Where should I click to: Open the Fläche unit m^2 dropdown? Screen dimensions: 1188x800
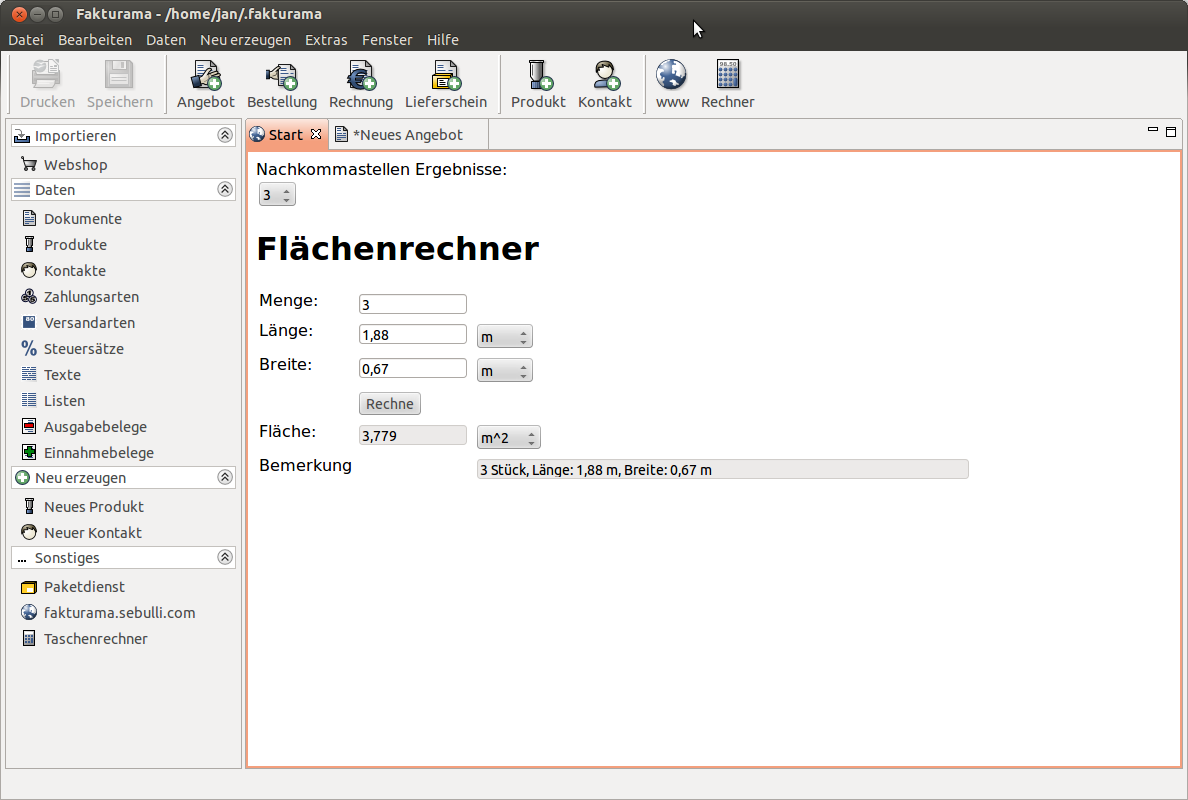point(508,438)
